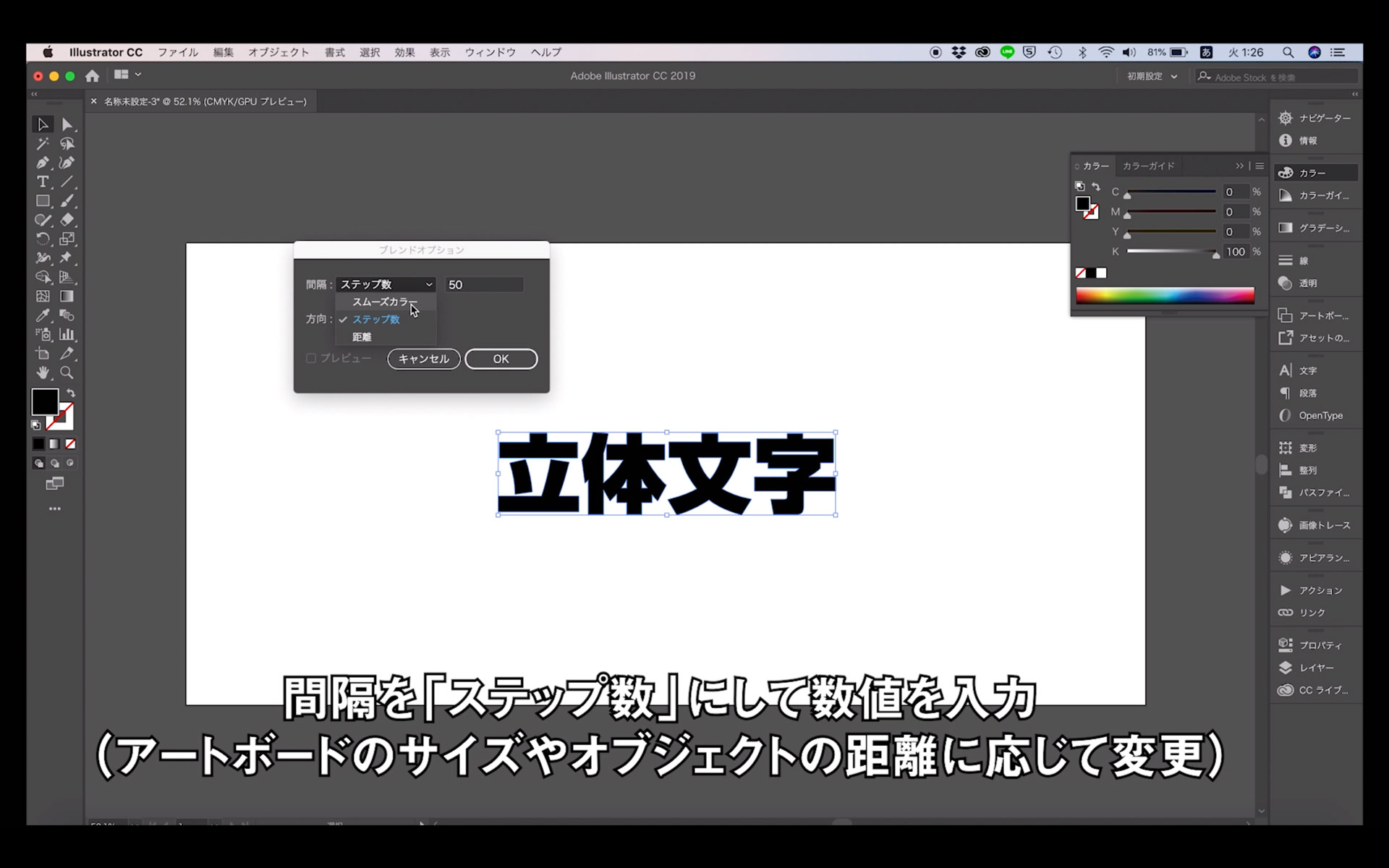The width and height of the screenshot is (1389, 868).
Task: Select the Column Graph tool
Action: click(67, 334)
